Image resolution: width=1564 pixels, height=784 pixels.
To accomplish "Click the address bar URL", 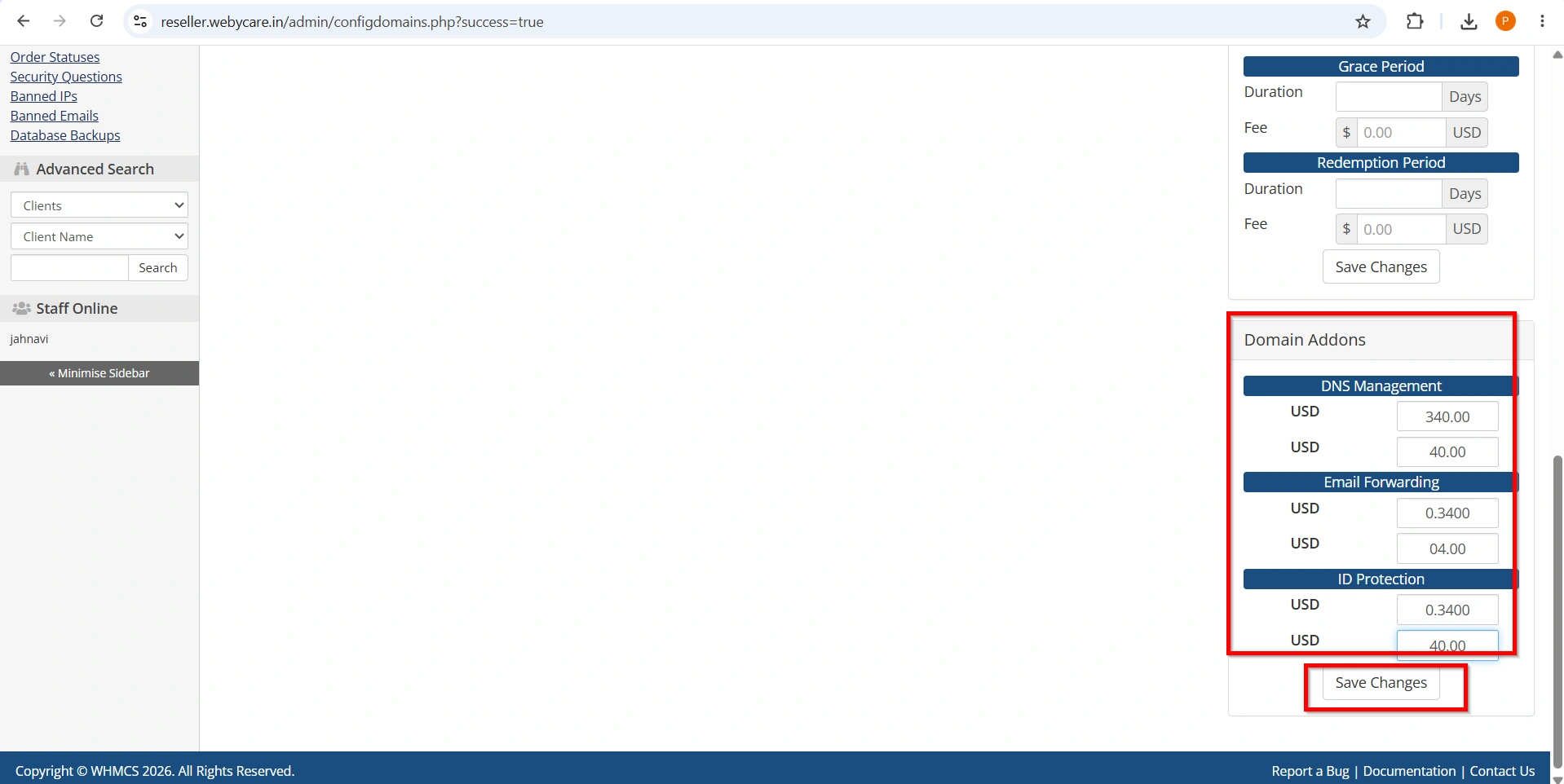I will click(352, 22).
